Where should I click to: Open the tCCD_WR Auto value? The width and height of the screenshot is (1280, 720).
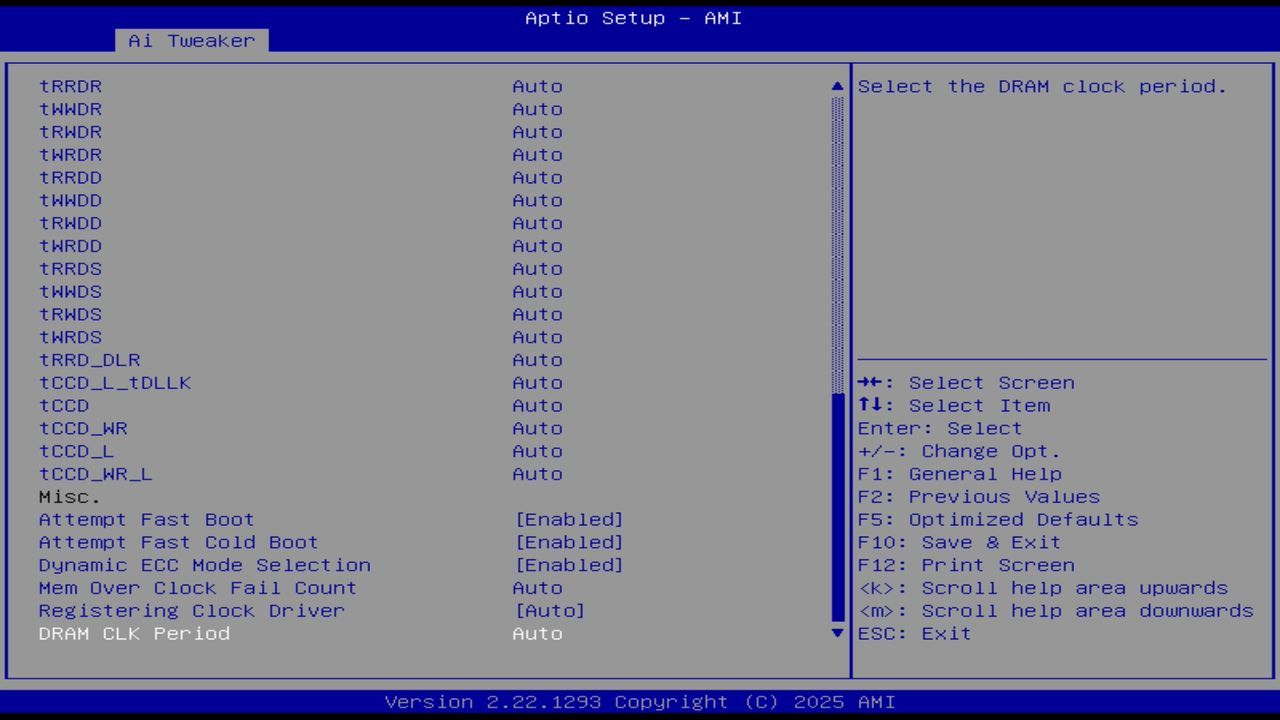coord(537,428)
